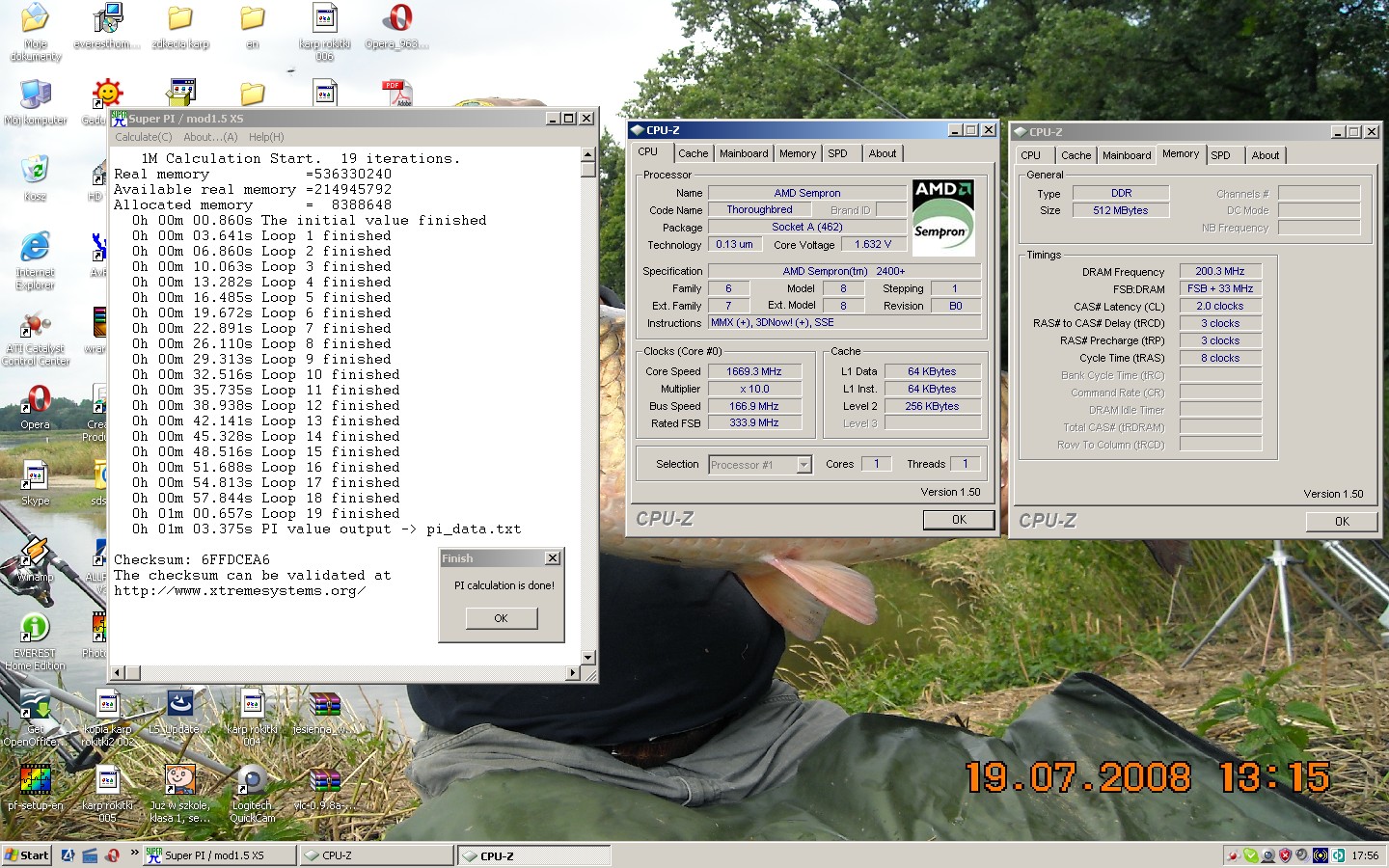Image resolution: width=1389 pixels, height=868 pixels.
Task: Click the red security shield tray icon
Action: (x=1285, y=855)
